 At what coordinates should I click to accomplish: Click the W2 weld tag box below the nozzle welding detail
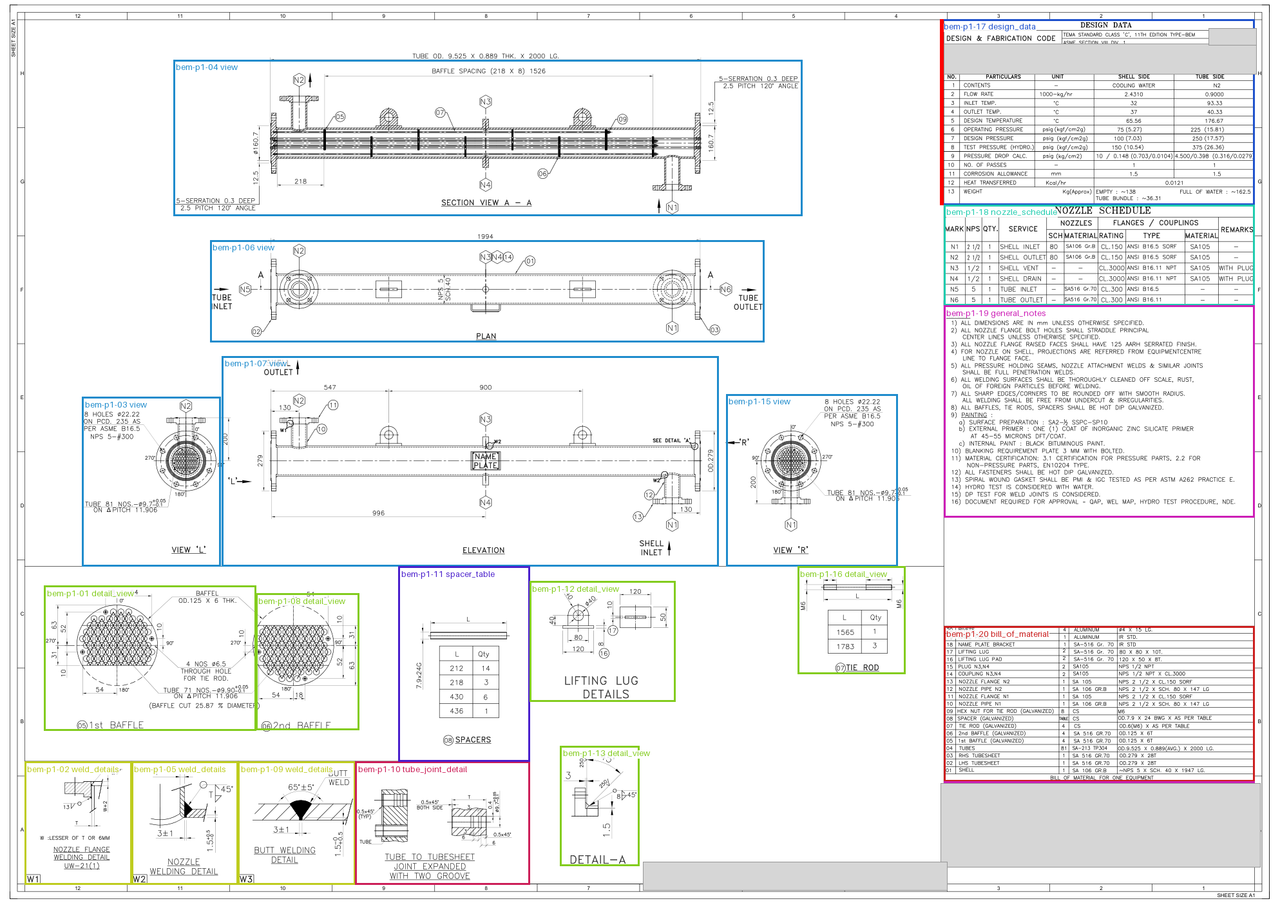[x=140, y=878]
